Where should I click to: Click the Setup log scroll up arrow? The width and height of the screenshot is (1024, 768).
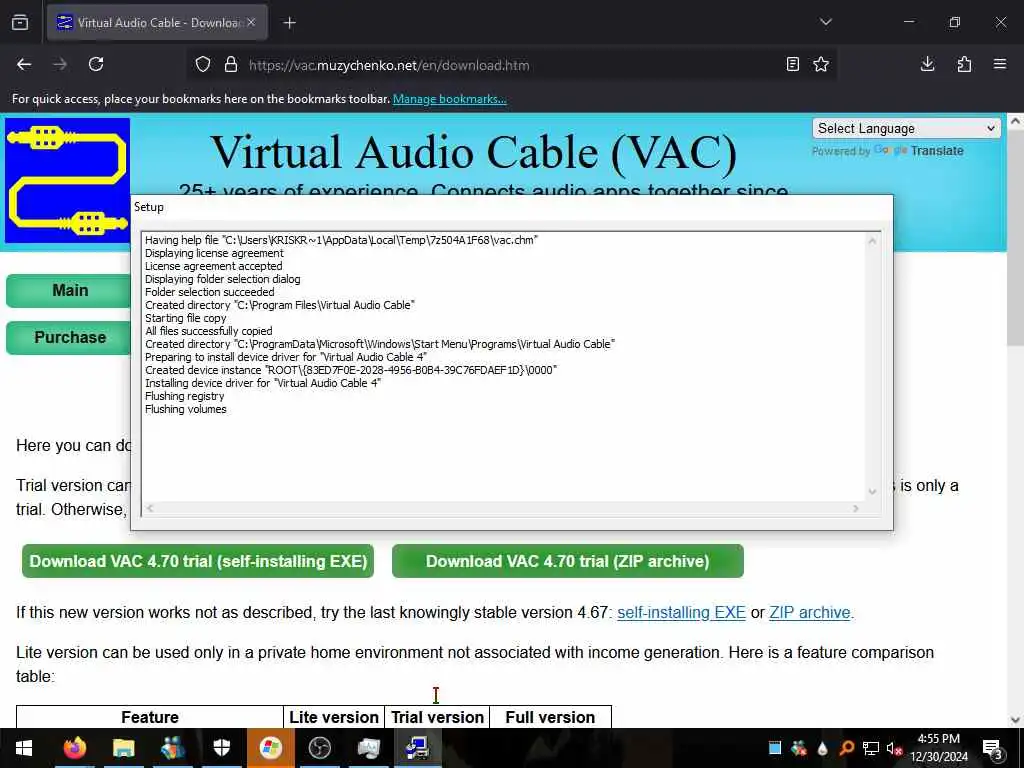click(872, 241)
